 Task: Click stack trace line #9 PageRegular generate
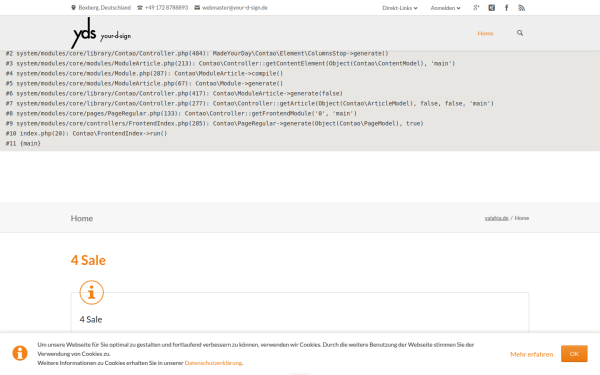(x=214, y=123)
